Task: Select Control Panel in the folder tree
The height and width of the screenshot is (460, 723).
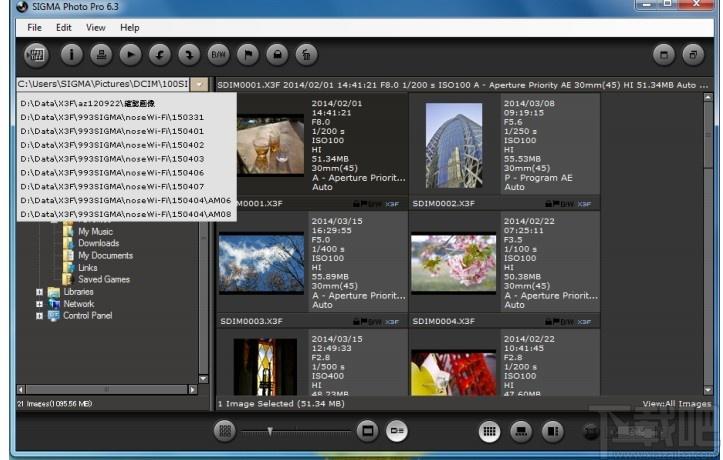Action: click(x=88, y=316)
